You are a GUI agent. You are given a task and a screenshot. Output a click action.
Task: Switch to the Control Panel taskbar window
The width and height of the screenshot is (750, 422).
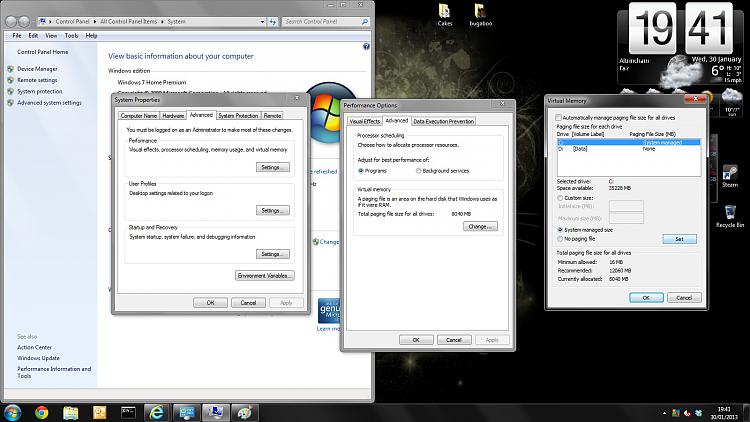[187, 412]
